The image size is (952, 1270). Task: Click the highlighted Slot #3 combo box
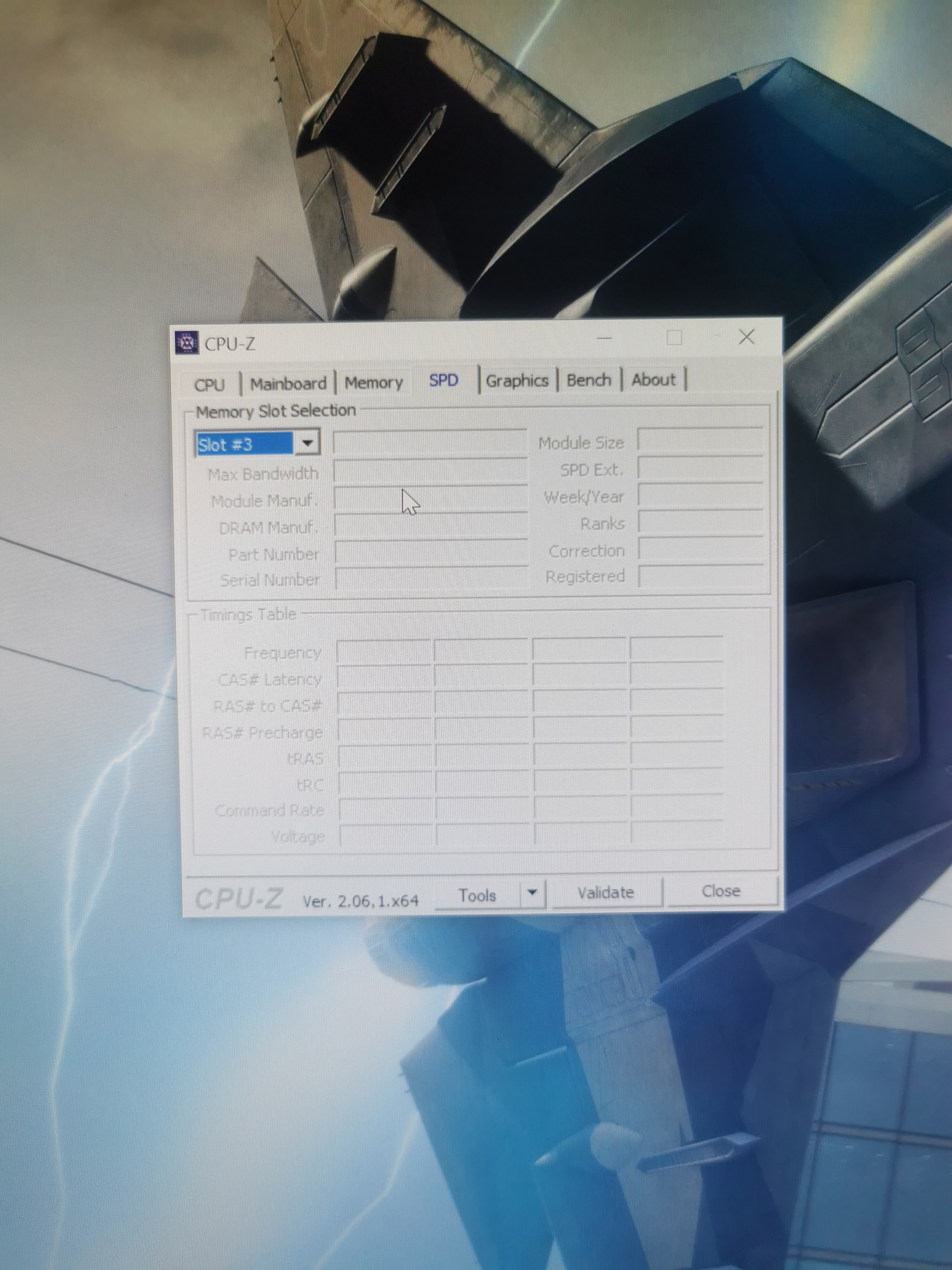point(244,444)
